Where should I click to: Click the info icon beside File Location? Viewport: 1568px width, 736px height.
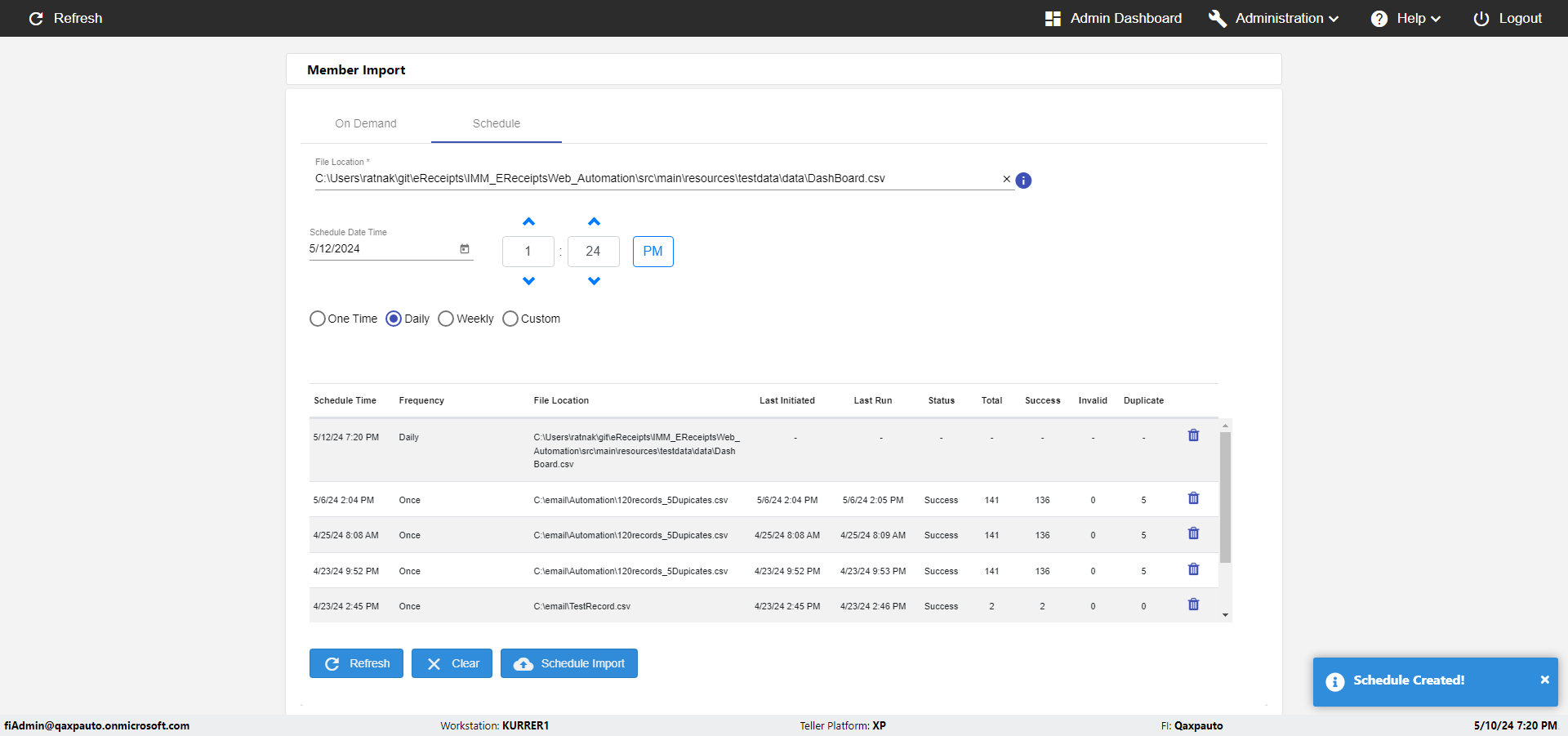pyautogui.click(x=1023, y=181)
